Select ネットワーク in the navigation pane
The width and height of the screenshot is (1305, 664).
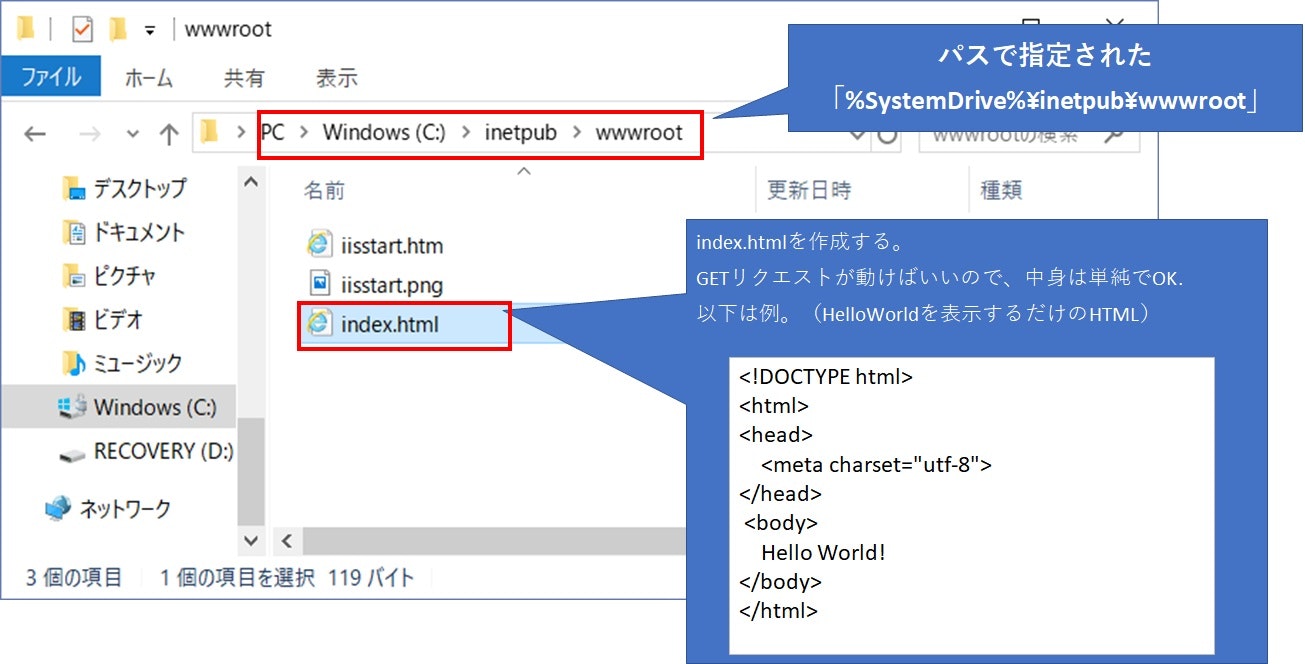point(125,508)
